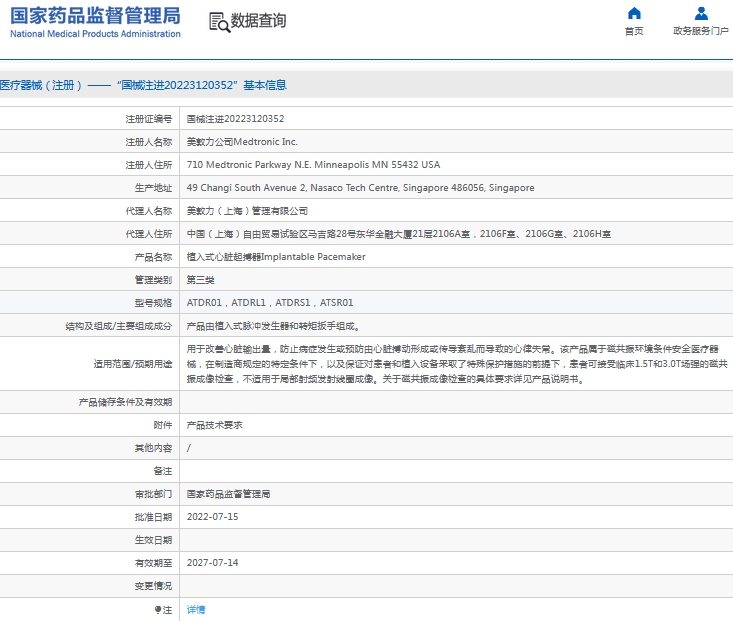Click the 医疗器械（注册）基本信息 title bar
Screen dimensions: 733x621
(x=144, y=85)
